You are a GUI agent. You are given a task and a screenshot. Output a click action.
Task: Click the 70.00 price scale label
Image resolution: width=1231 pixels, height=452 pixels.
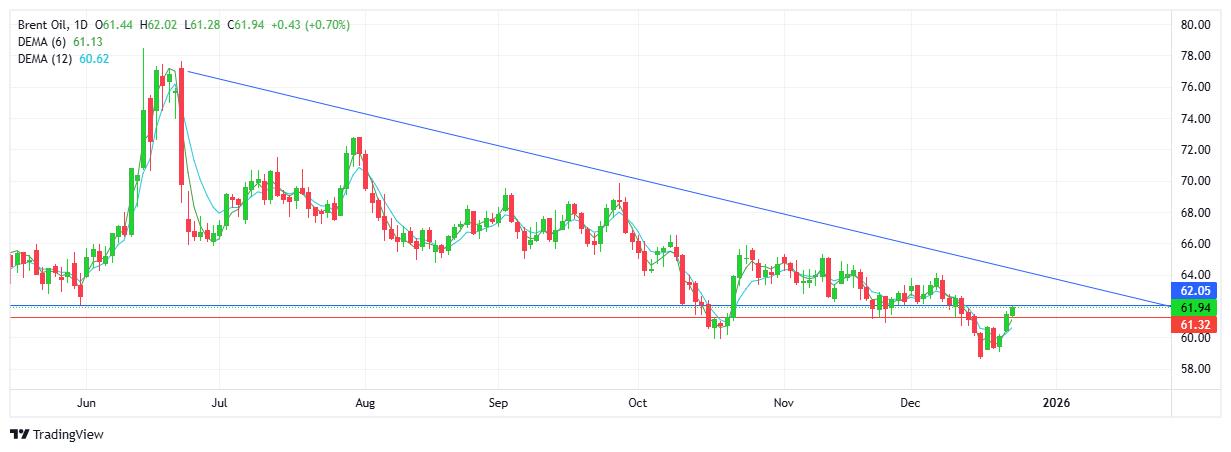click(1196, 181)
